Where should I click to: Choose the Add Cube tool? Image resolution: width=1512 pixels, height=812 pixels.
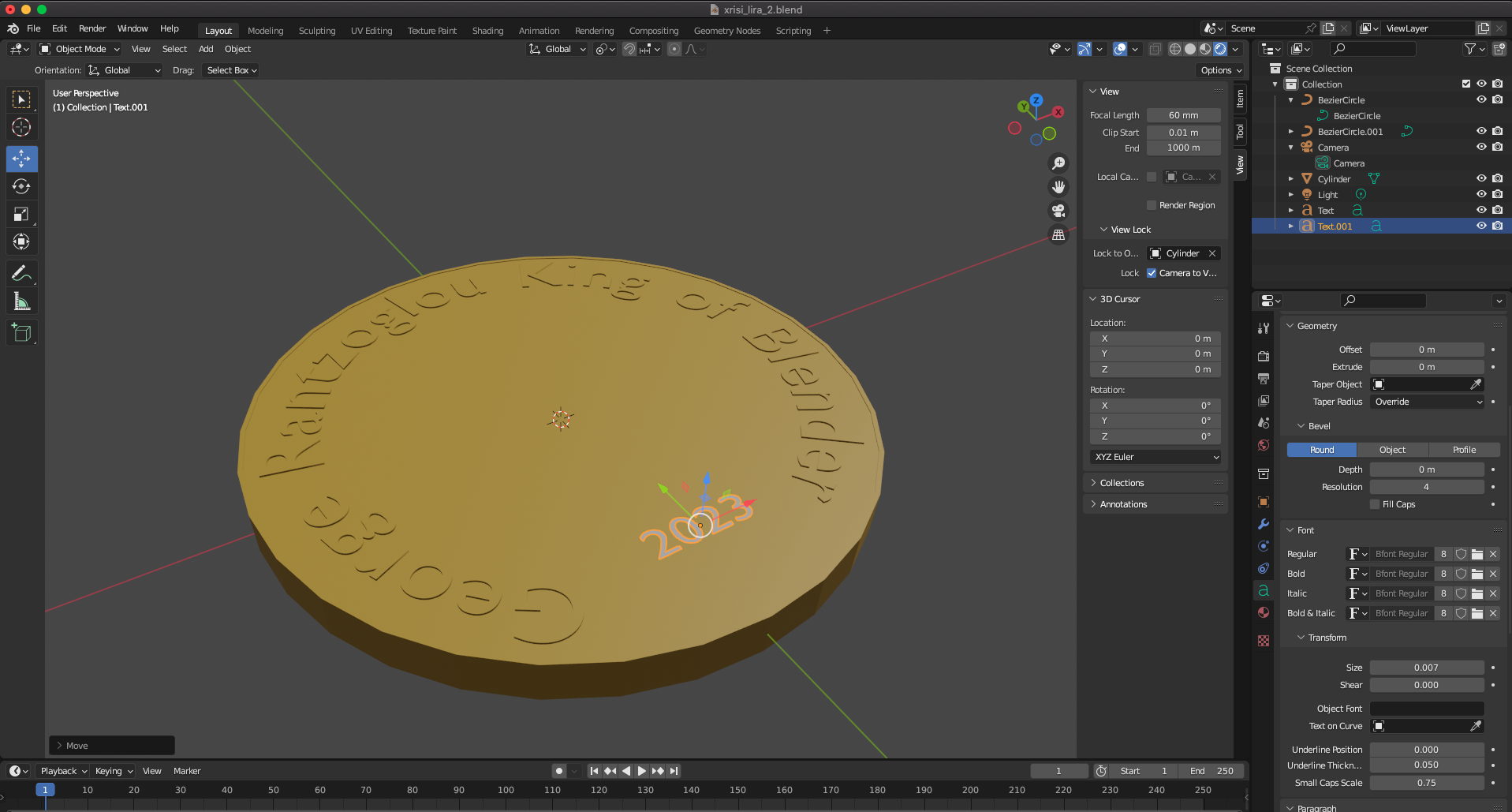tap(21, 333)
